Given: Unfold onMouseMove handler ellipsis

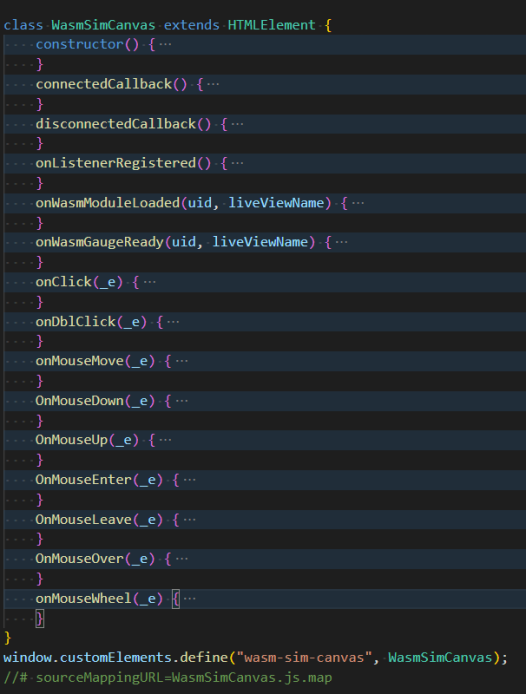Looking at the screenshot, I should [x=182, y=361].
